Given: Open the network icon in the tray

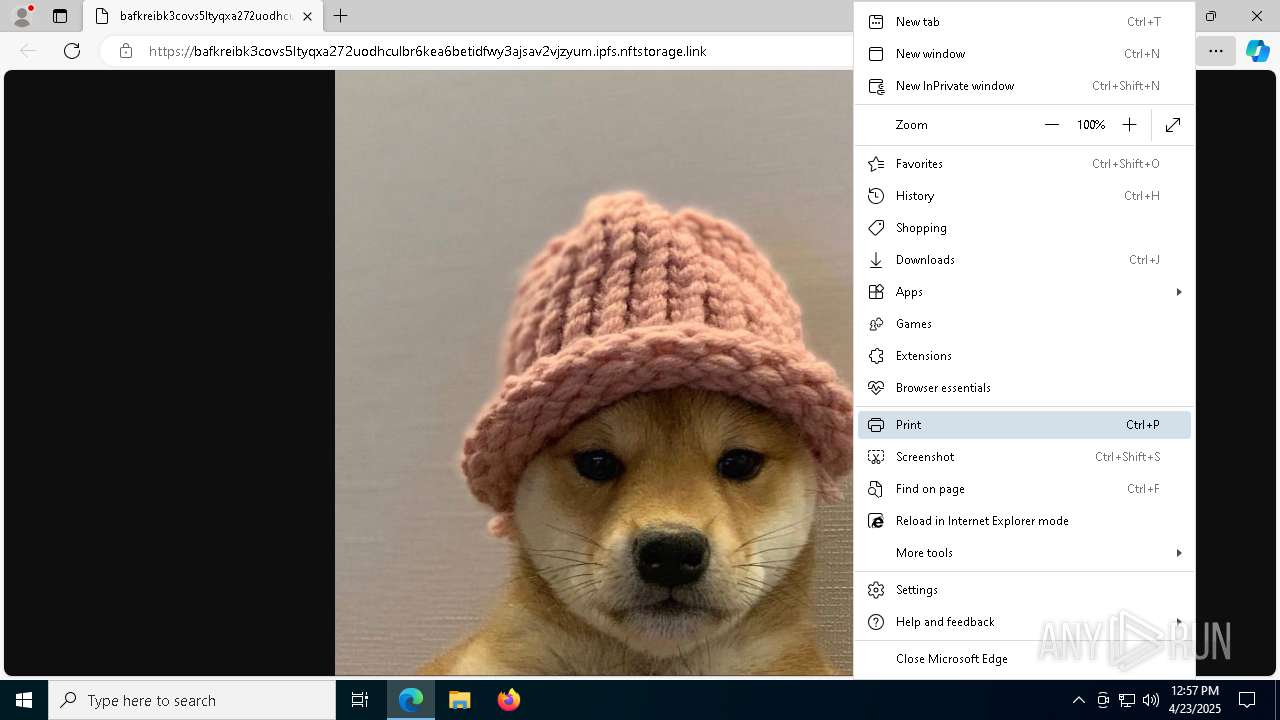Looking at the screenshot, I should (1126, 700).
